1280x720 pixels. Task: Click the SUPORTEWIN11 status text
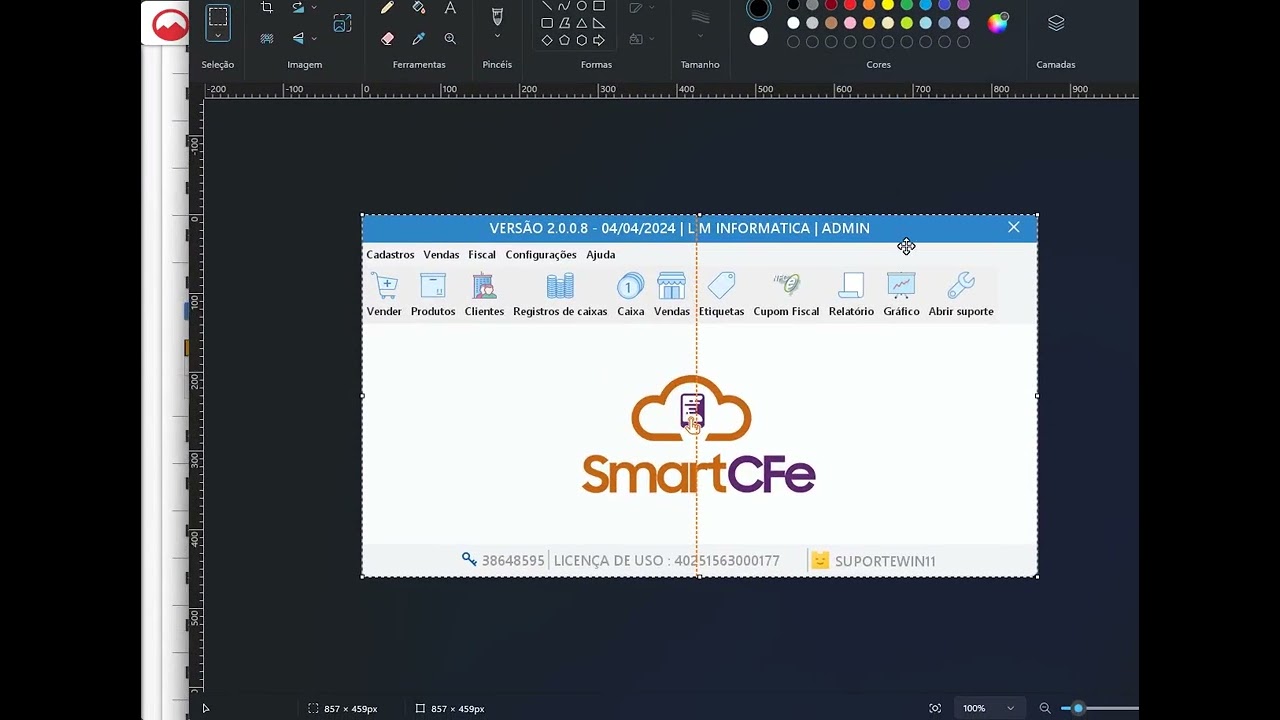click(885, 561)
